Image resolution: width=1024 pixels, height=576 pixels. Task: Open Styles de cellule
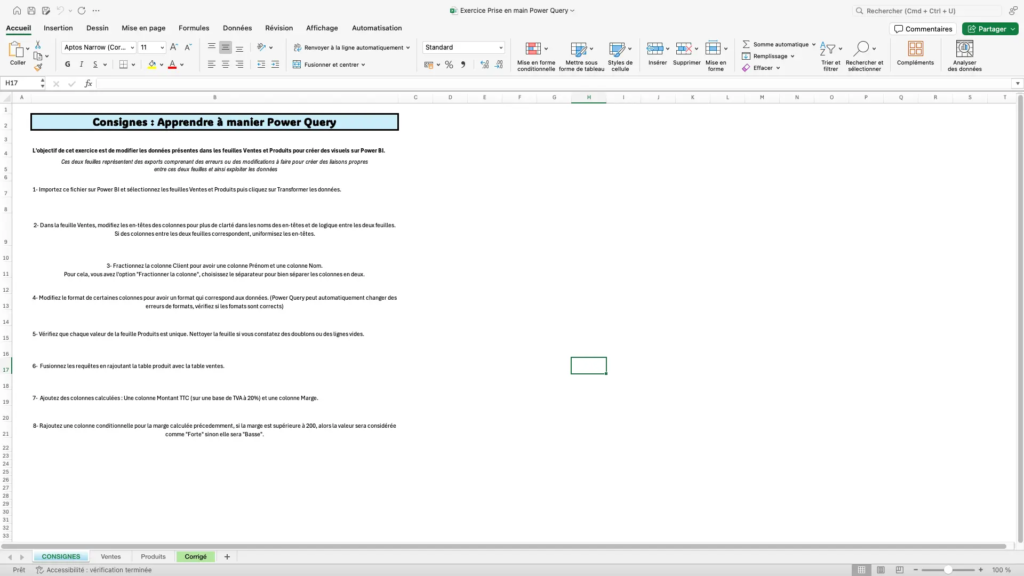click(x=620, y=56)
